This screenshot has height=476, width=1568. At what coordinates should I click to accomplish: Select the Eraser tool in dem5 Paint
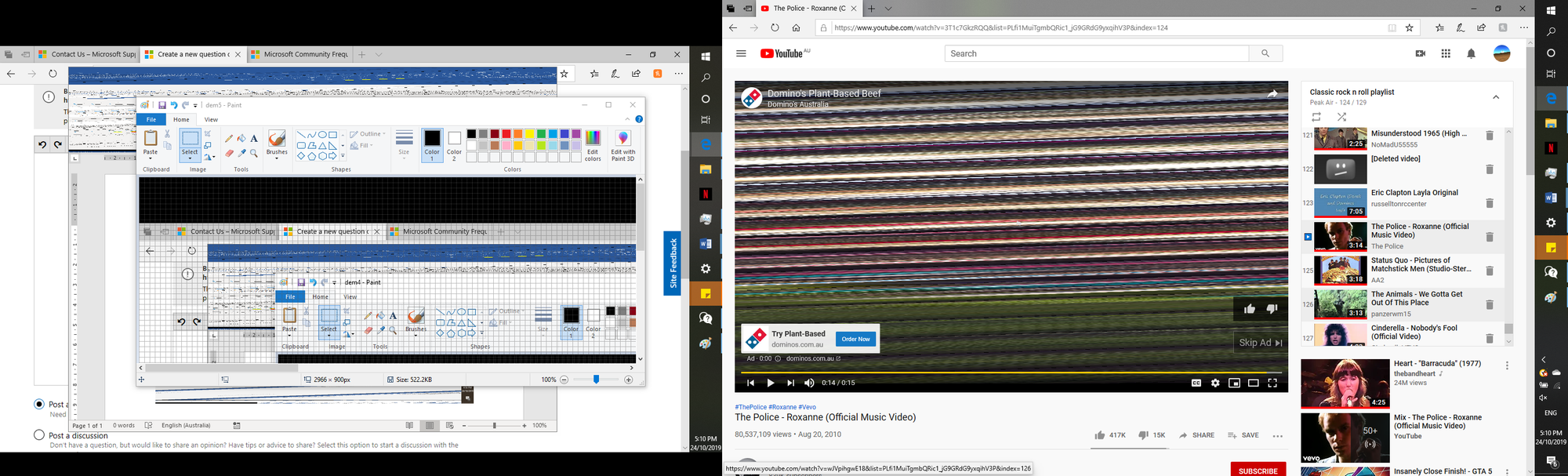229,153
